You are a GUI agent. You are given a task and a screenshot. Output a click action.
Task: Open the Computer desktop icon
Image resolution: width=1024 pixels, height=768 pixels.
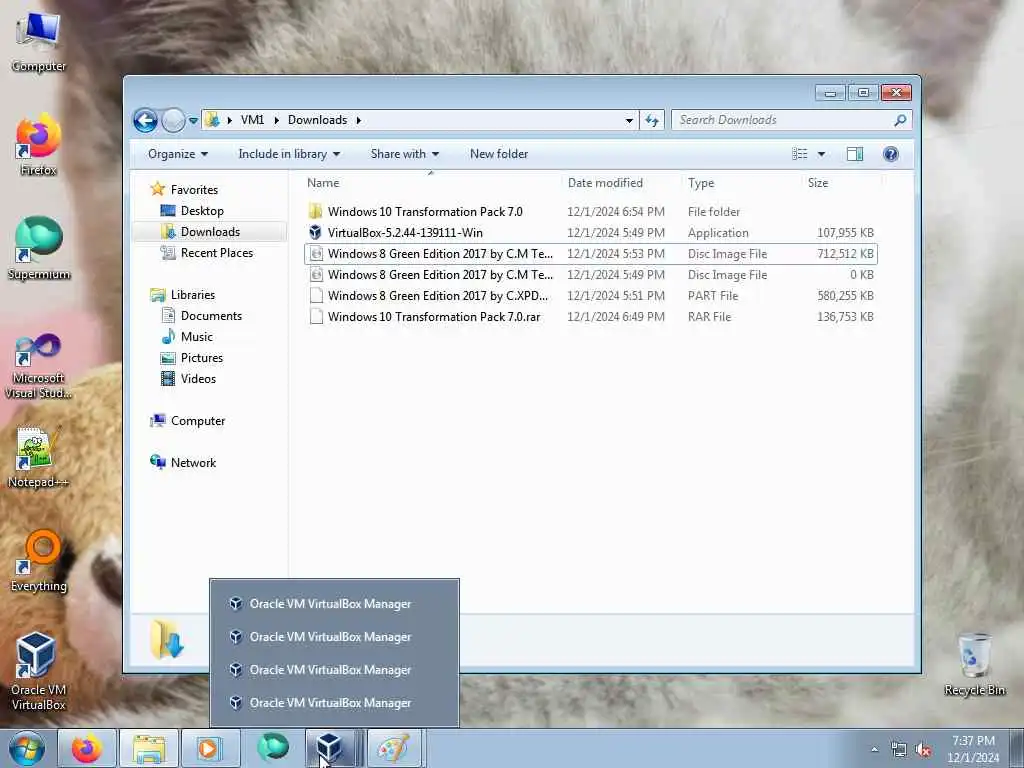38,42
